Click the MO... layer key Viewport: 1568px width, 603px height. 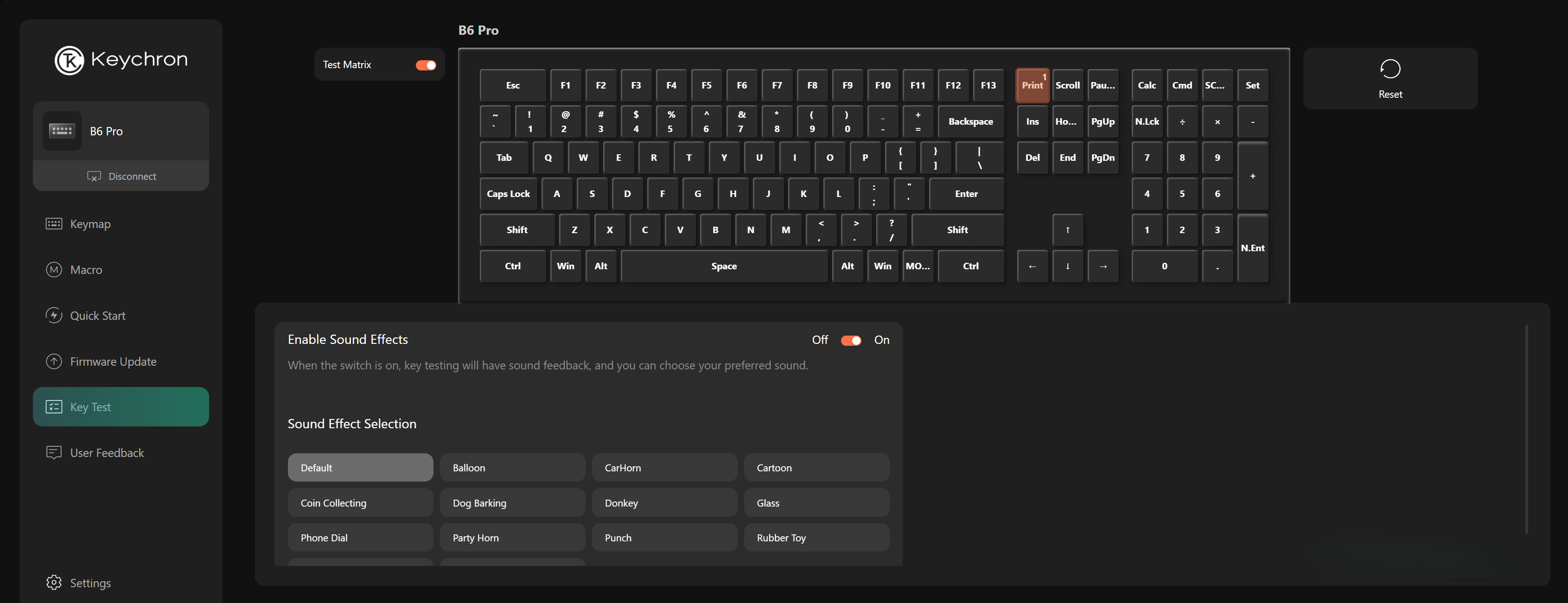click(918, 266)
